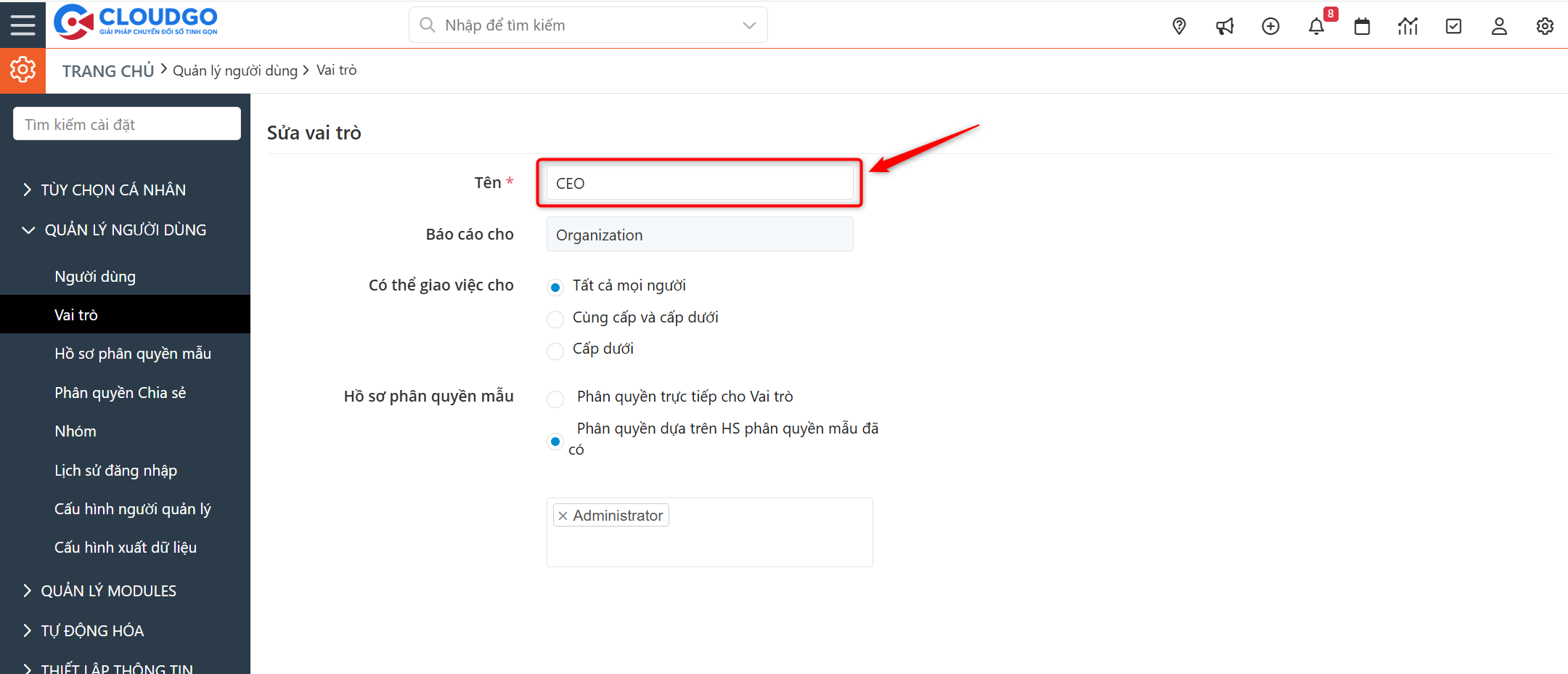Remove the Administrator tag with its X
Viewport: 1568px width, 674px height.
pyautogui.click(x=563, y=515)
